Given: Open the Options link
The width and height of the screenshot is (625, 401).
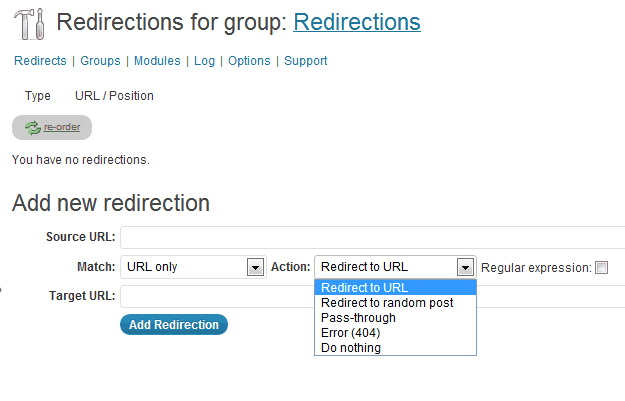Looking at the screenshot, I should [249, 61].
